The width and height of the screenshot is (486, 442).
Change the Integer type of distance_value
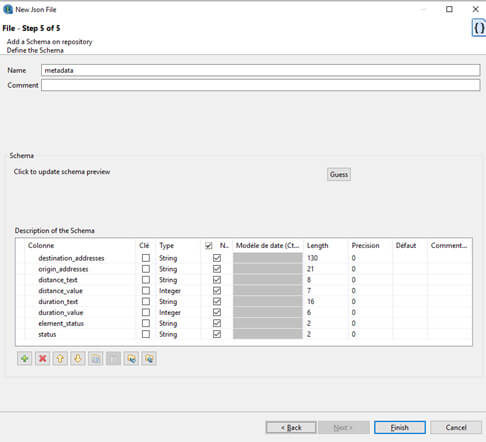click(170, 291)
